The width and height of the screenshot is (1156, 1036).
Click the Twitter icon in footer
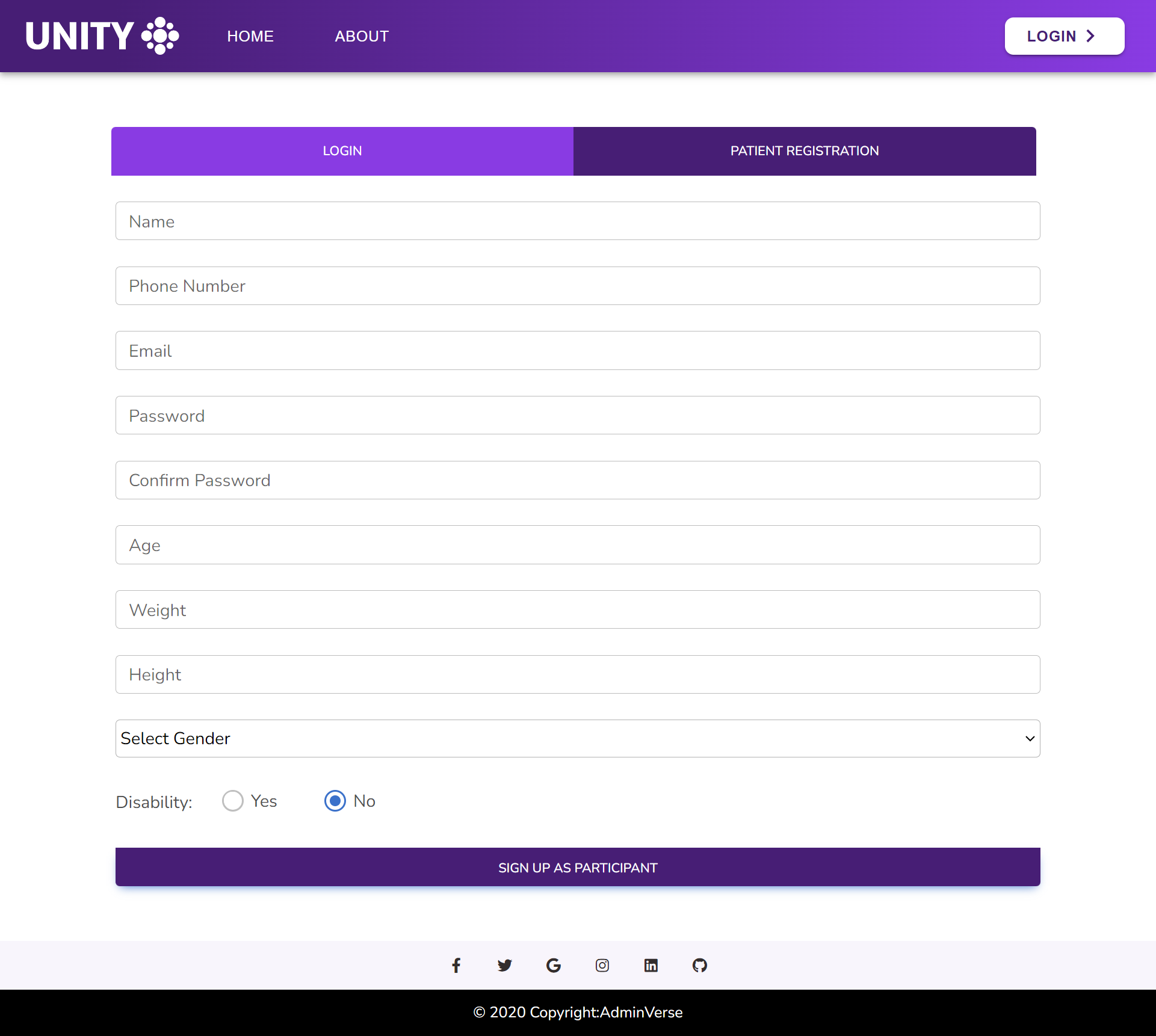505,965
